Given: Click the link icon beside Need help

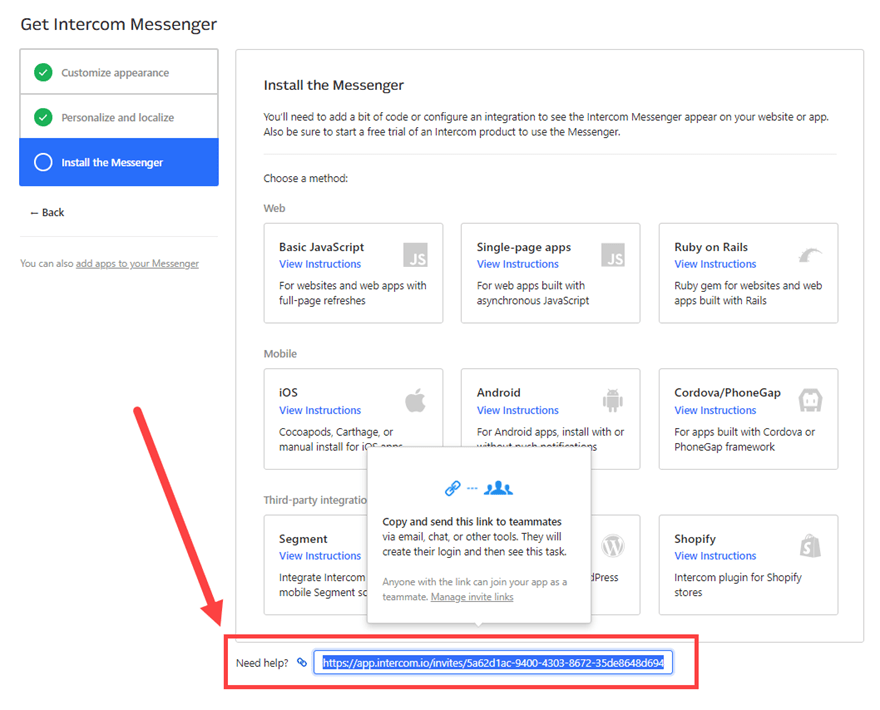Looking at the screenshot, I should (x=302, y=662).
